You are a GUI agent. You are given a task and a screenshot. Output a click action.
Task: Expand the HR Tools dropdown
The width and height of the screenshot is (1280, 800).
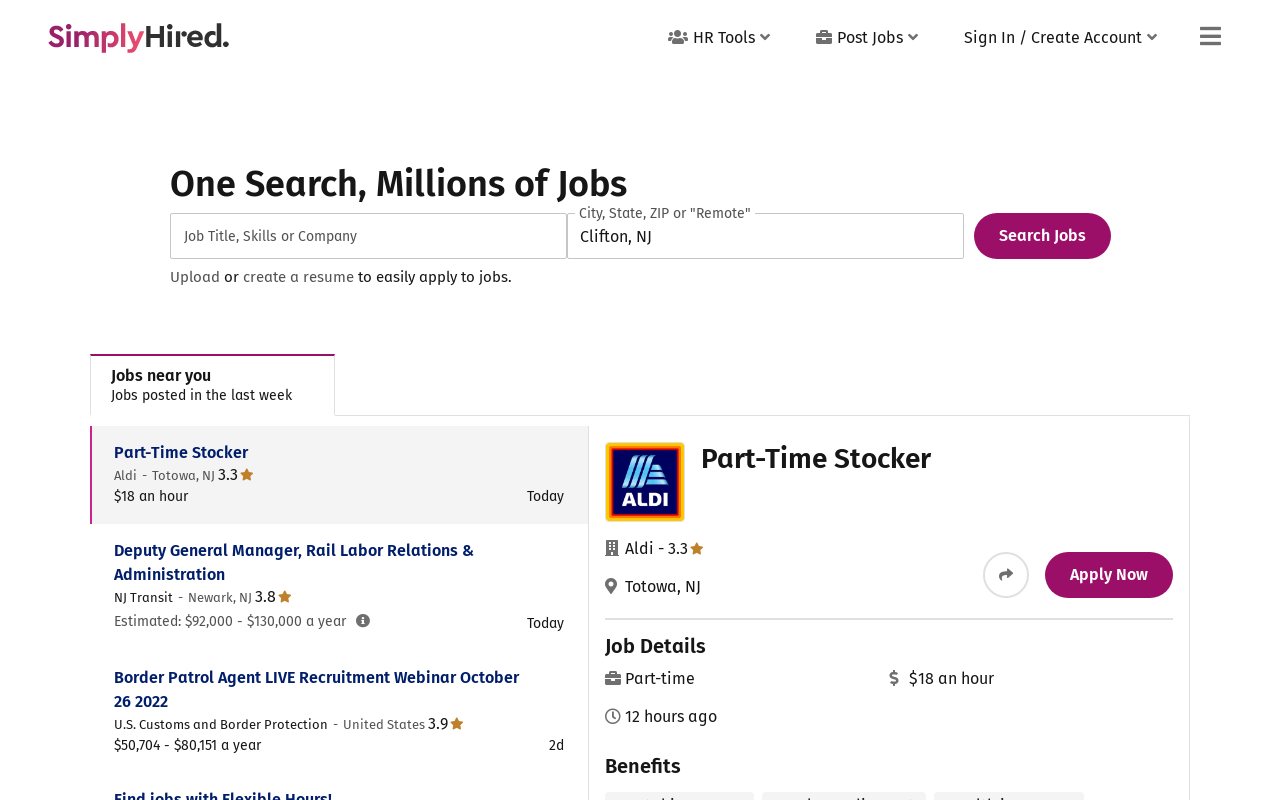click(x=719, y=37)
